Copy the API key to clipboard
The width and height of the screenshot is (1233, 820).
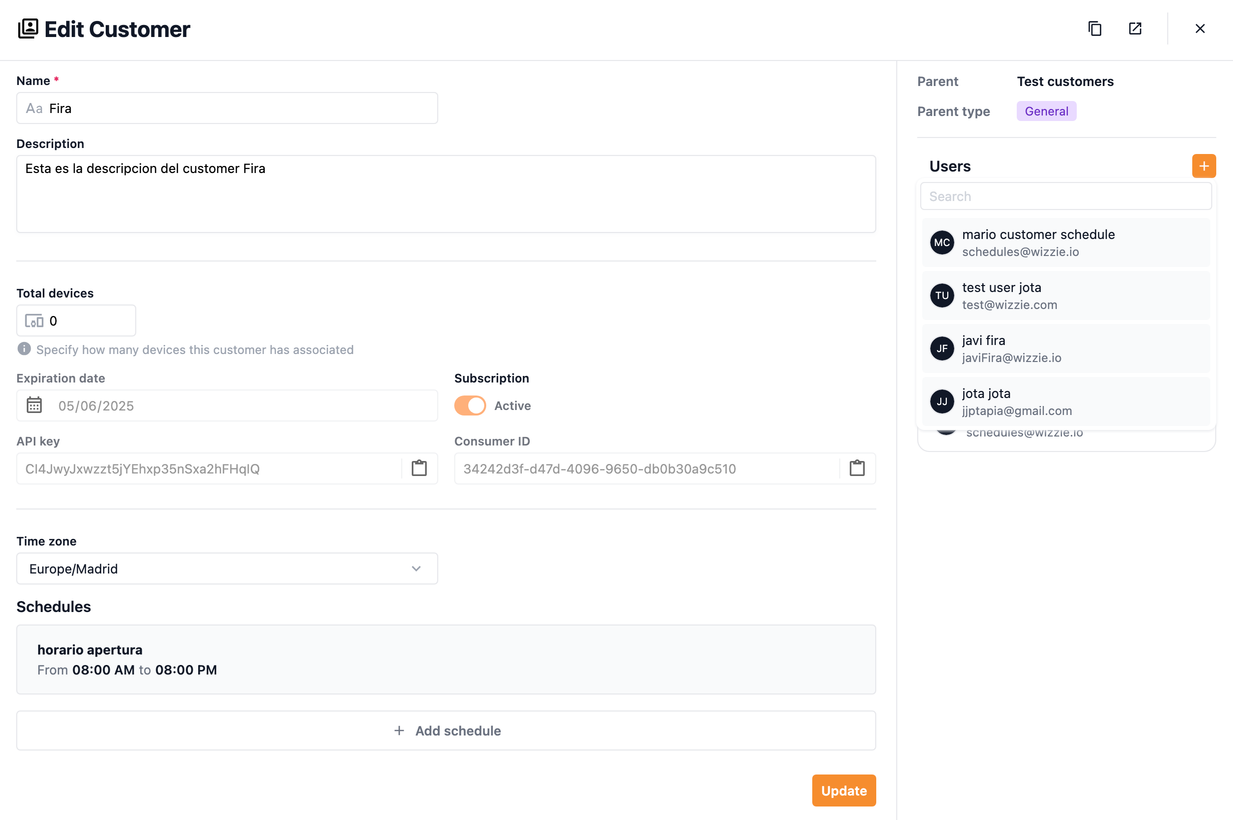click(x=419, y=469)
